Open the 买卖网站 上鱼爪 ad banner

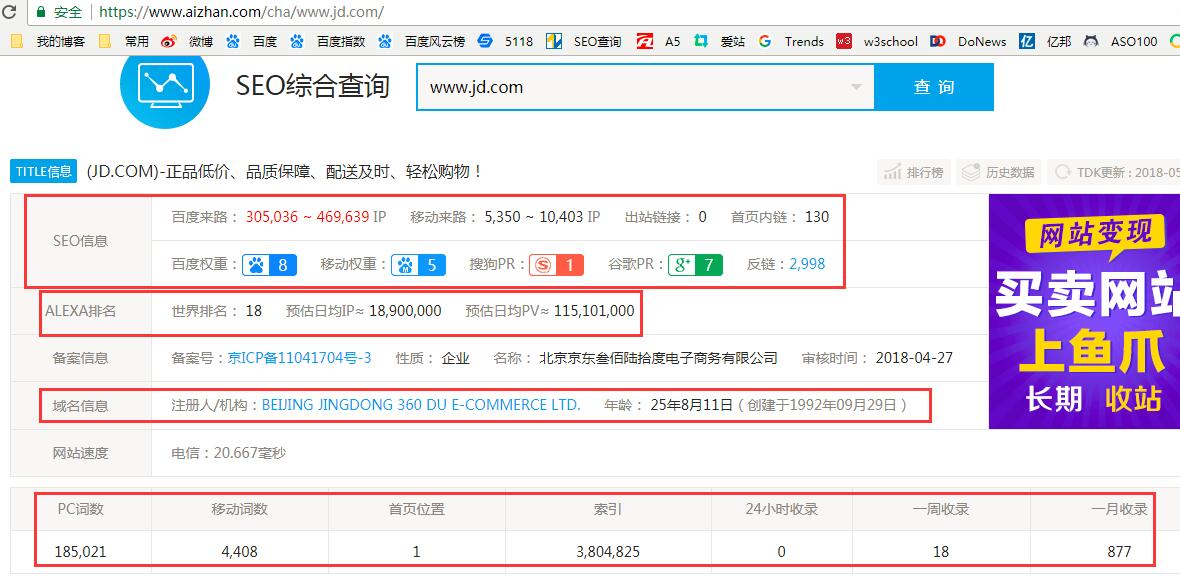pyautogui.click(x=1084, y=311)
